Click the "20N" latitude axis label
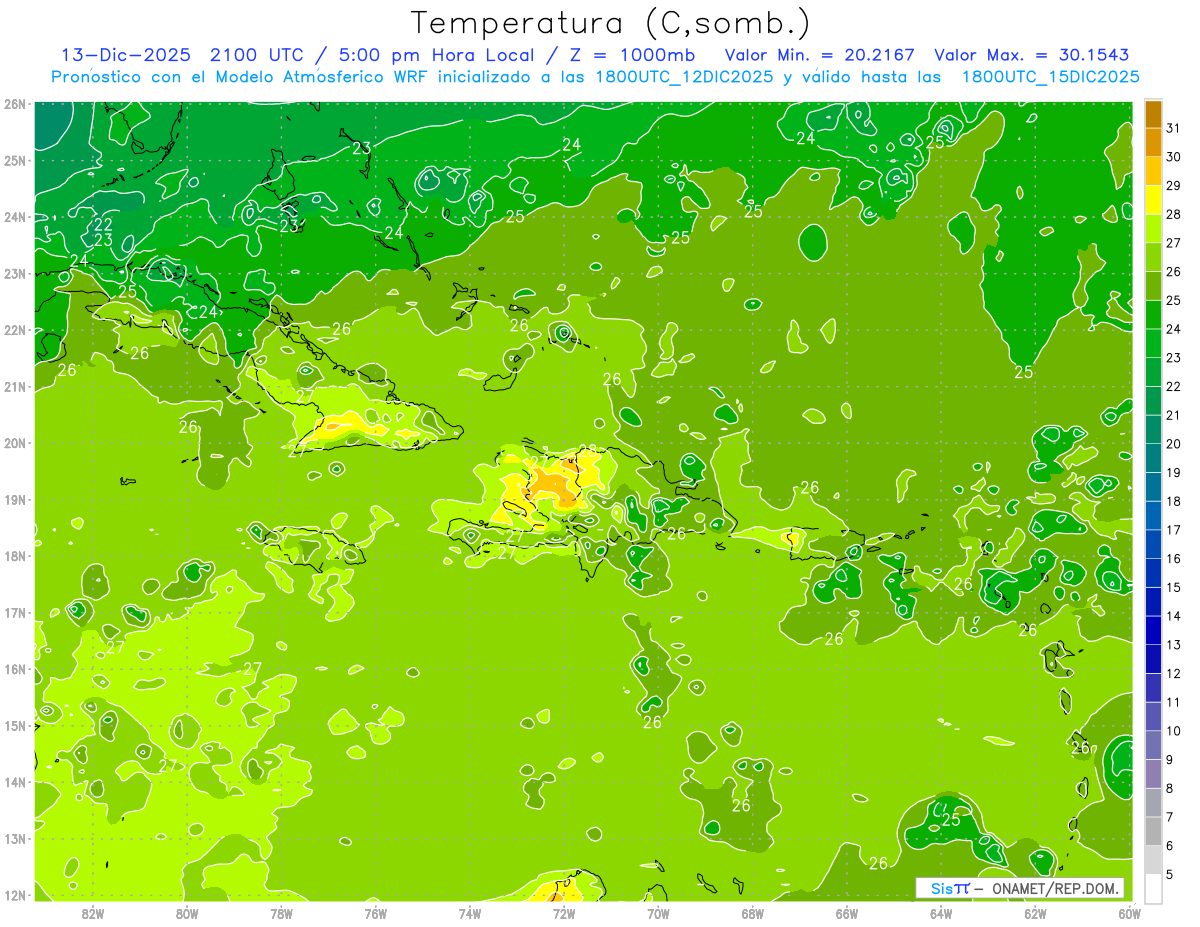This screenshot has height=927, width=1200. coord(14,443)
